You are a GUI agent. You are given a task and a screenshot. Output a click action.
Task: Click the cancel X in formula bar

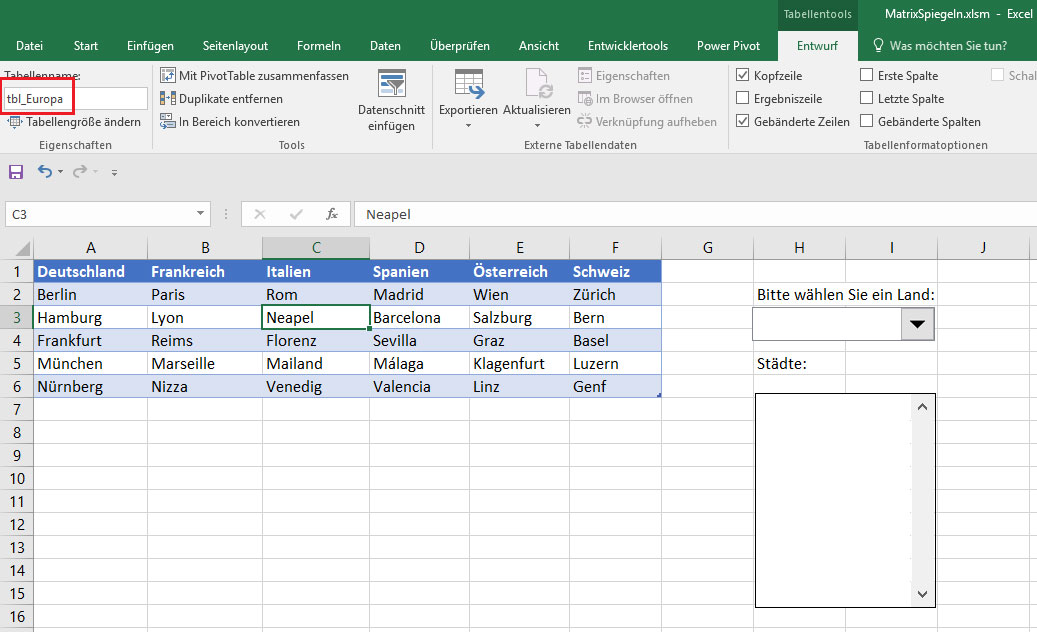260,214
